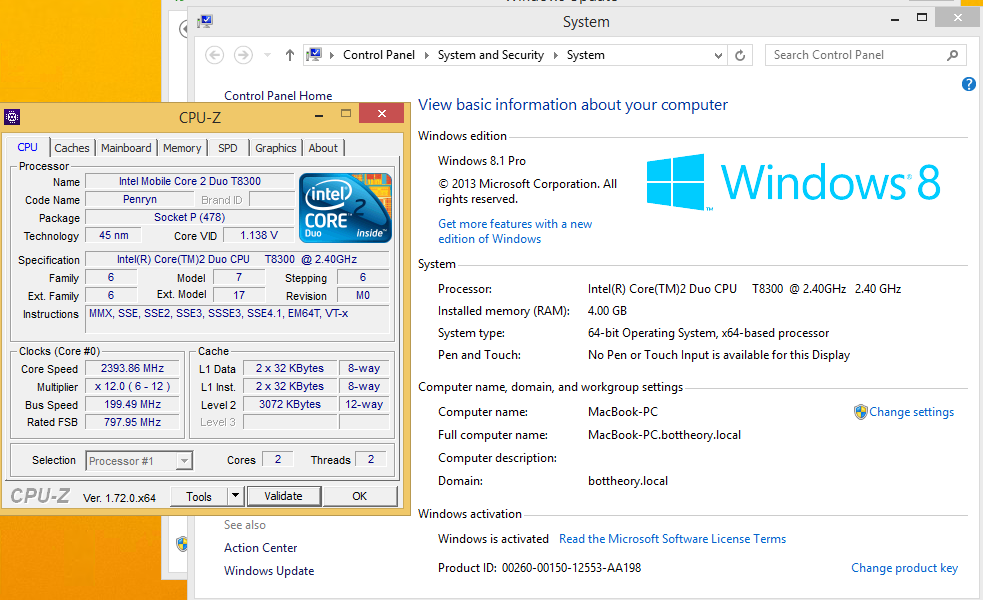
Task: Click the Windows 8.1 Pro edition text
Action: pyautogui.click(x=481, y=161)
